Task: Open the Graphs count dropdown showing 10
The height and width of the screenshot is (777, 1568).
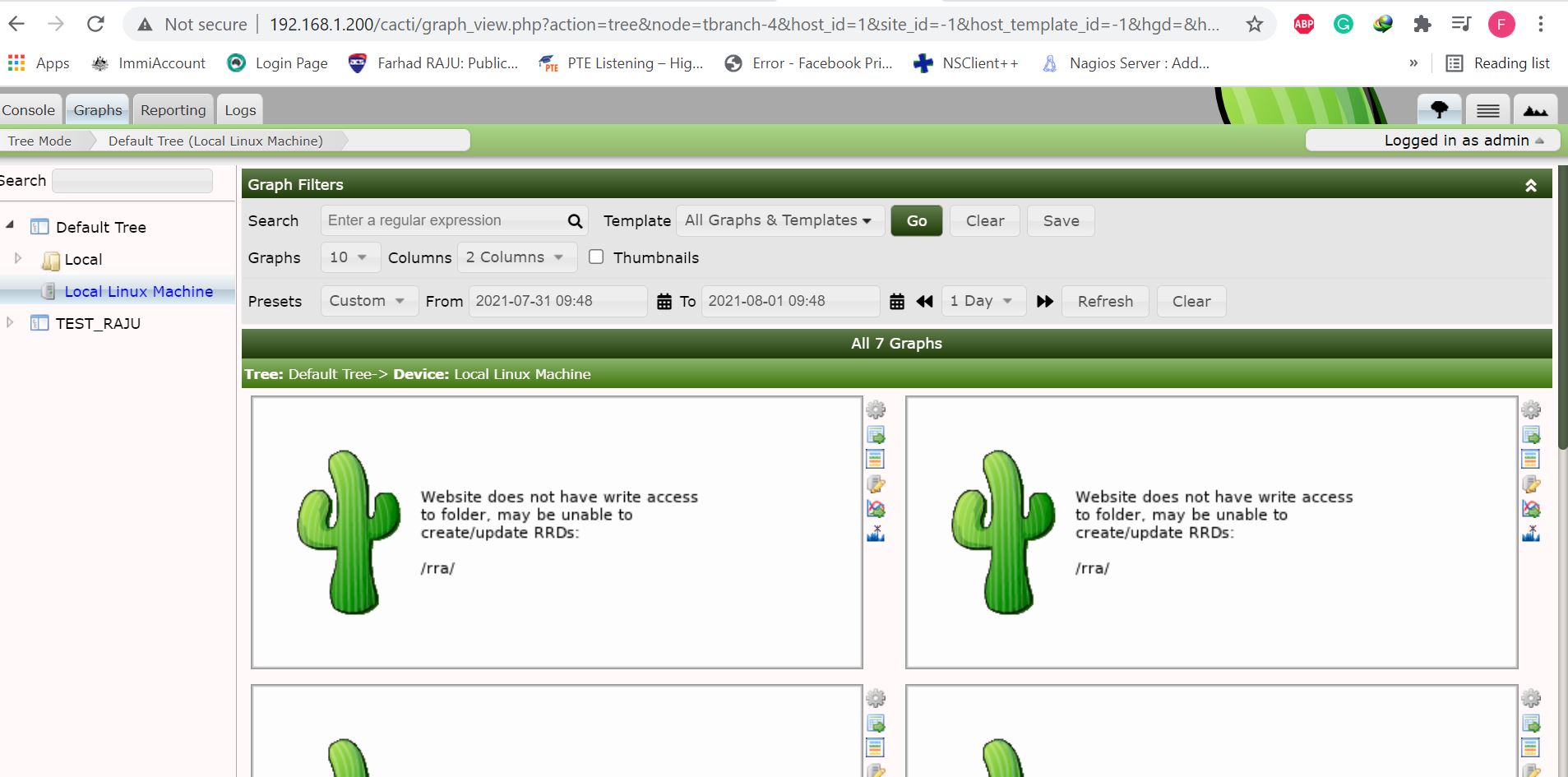Action: coord(350,257)
